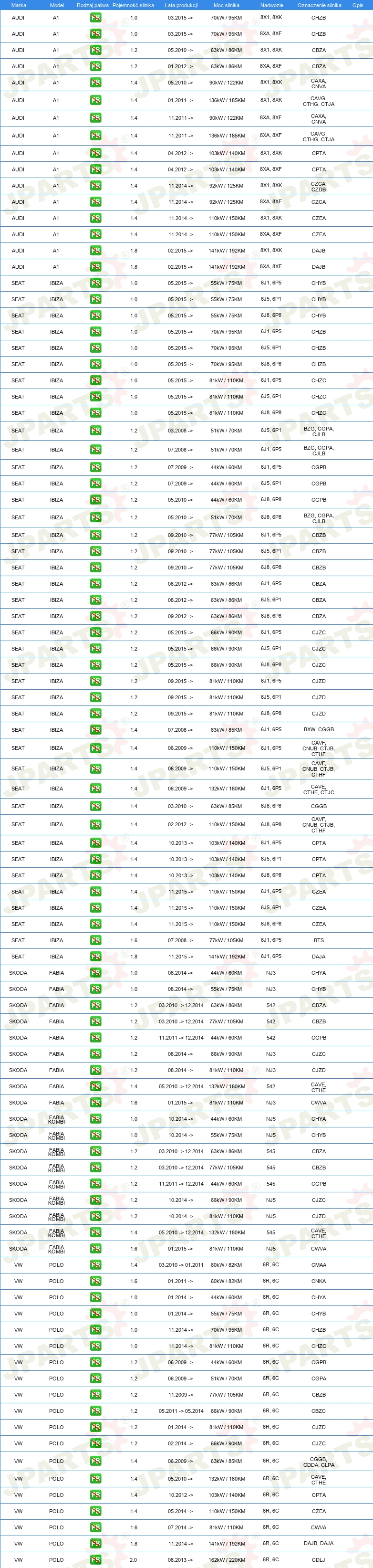Viewport: 373px width, 1568px height.
Task: Click the Model column header
Action: coord(57,5)
